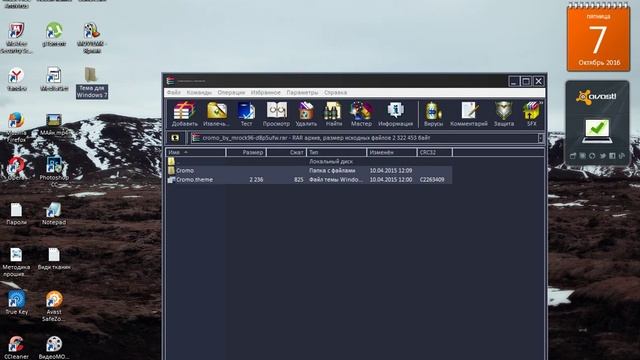The width and height of the screenshot is (640, 360).
Task: Click the Удалить (Delete) toolbar icon
Action: 306,114
